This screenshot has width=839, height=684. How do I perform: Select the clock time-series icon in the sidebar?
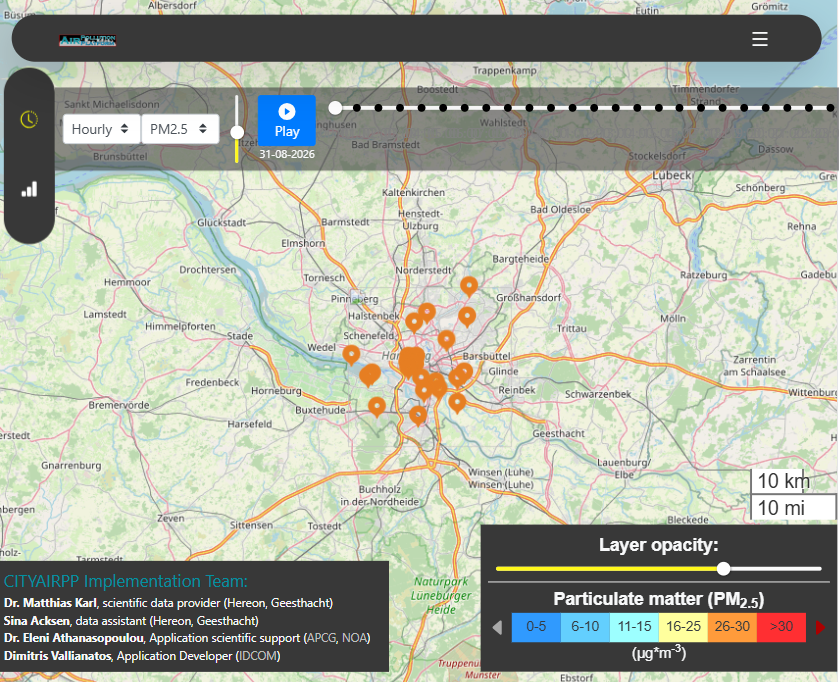[x=29, y=119]
